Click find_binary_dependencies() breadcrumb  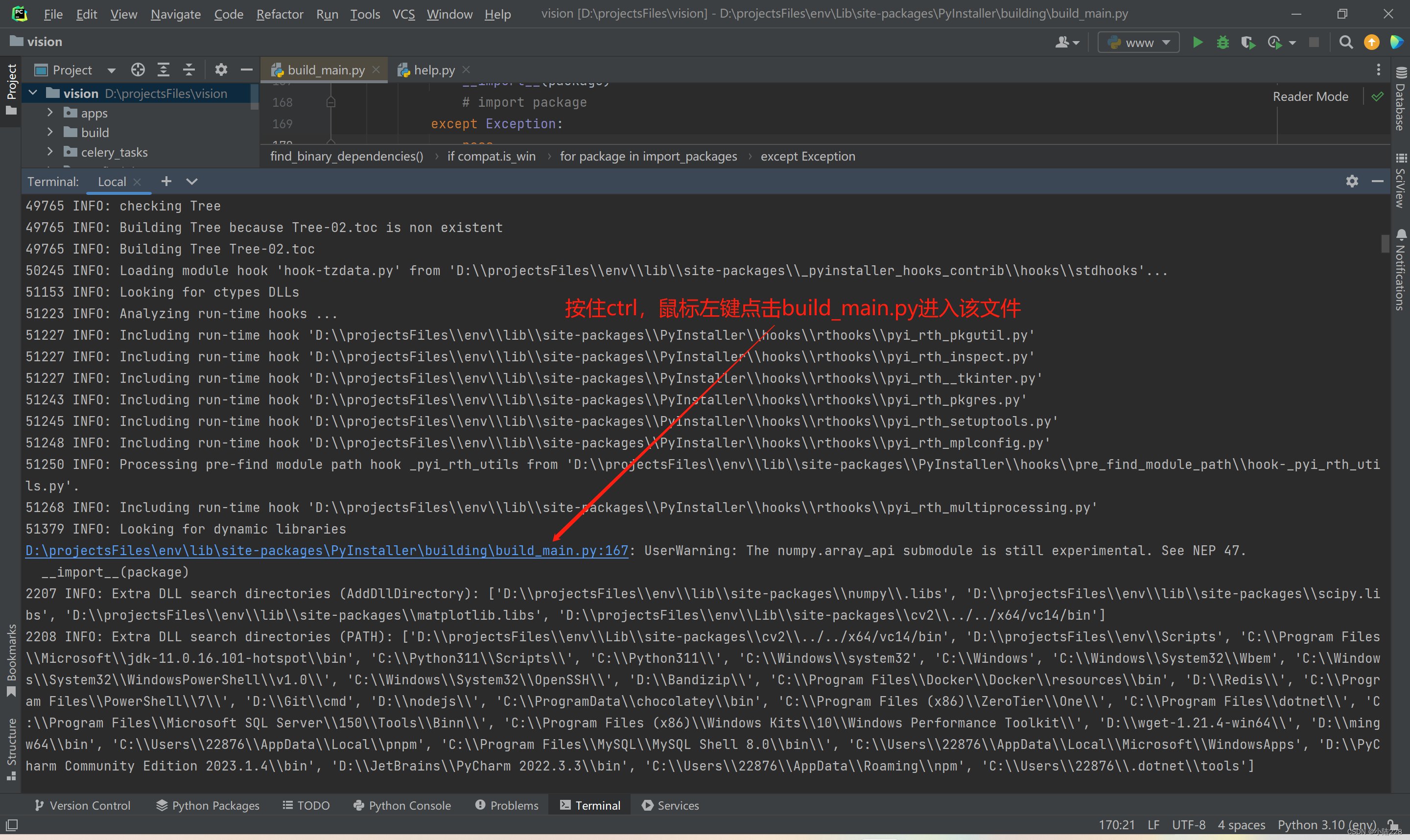[x=347, y=156]
